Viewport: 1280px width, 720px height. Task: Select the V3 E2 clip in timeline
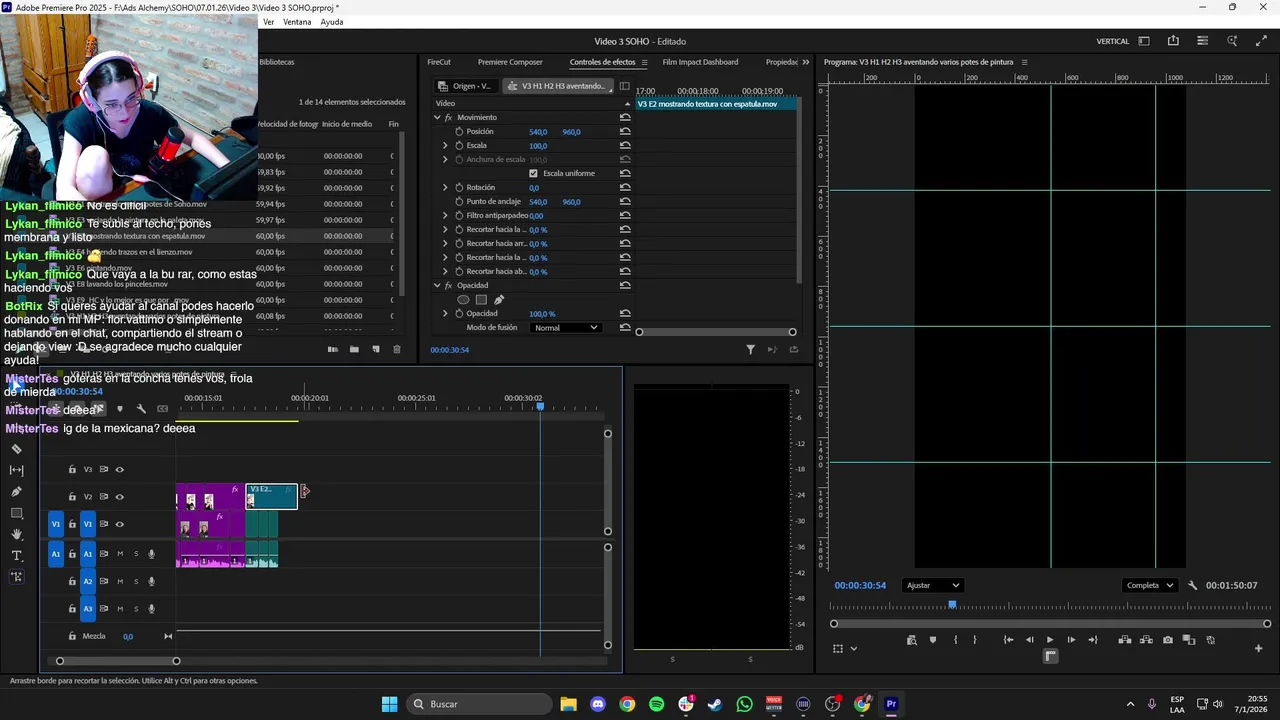click(272, 496)
